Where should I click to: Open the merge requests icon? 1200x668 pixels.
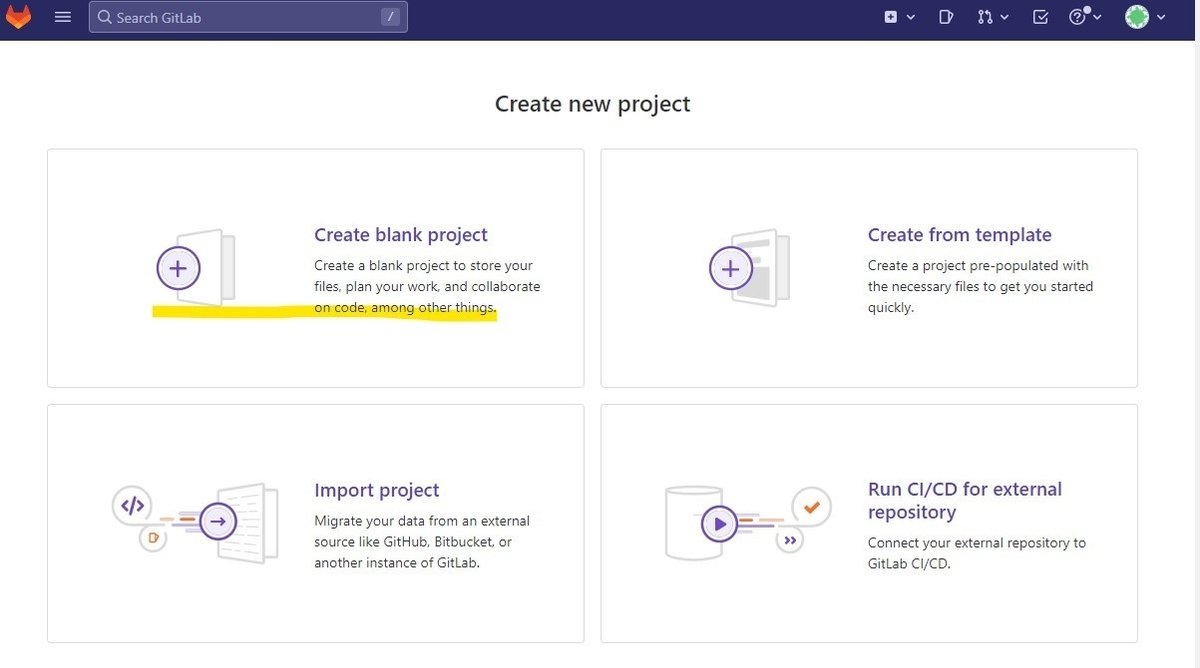(x=985, y=16)
